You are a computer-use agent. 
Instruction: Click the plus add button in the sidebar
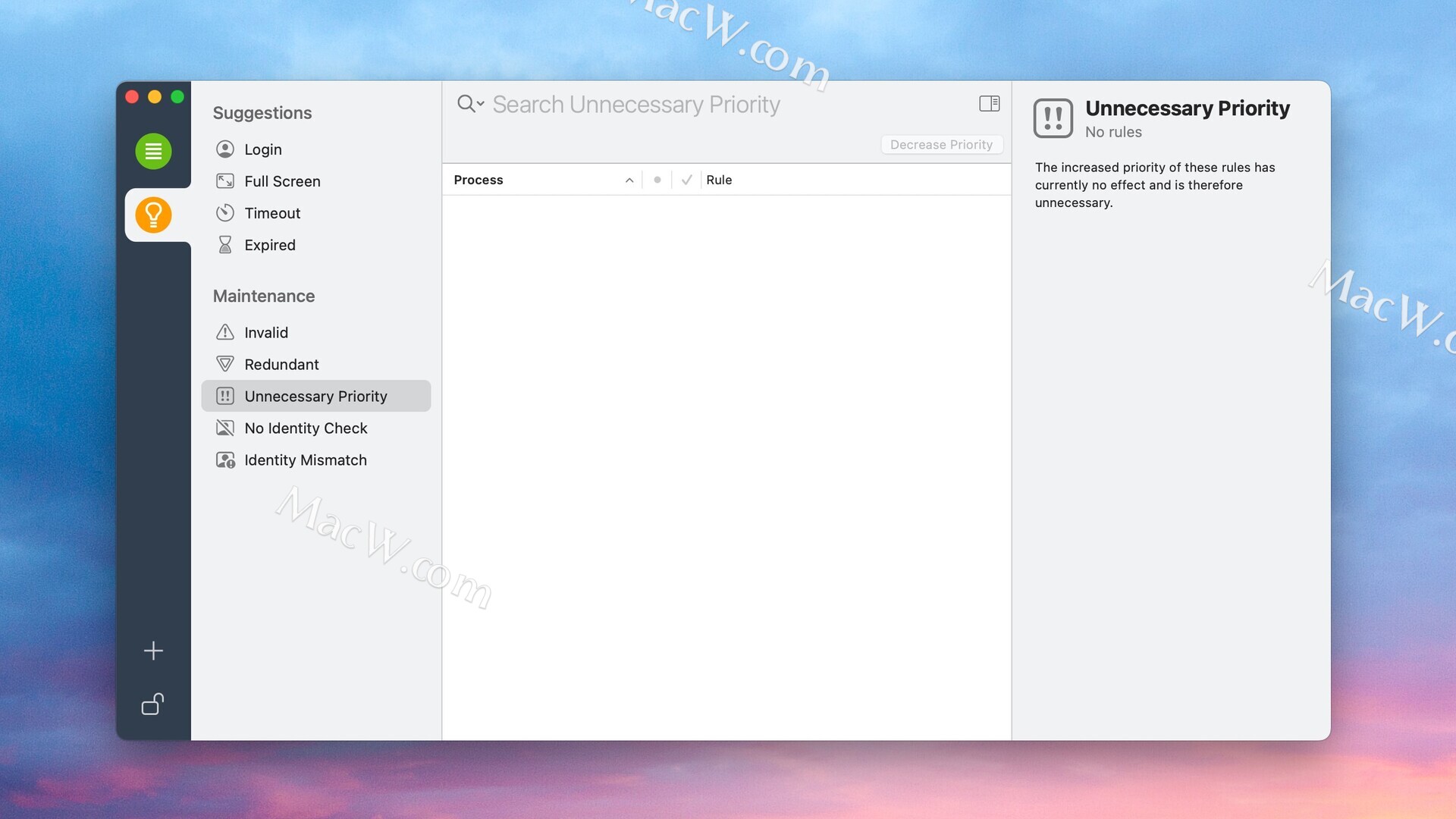(x=153, y=651)
